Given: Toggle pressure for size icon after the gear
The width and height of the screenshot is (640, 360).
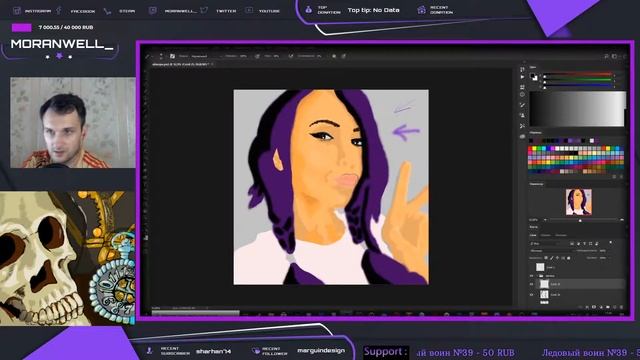Looking at the screenshot, I should tap(344, 56).
